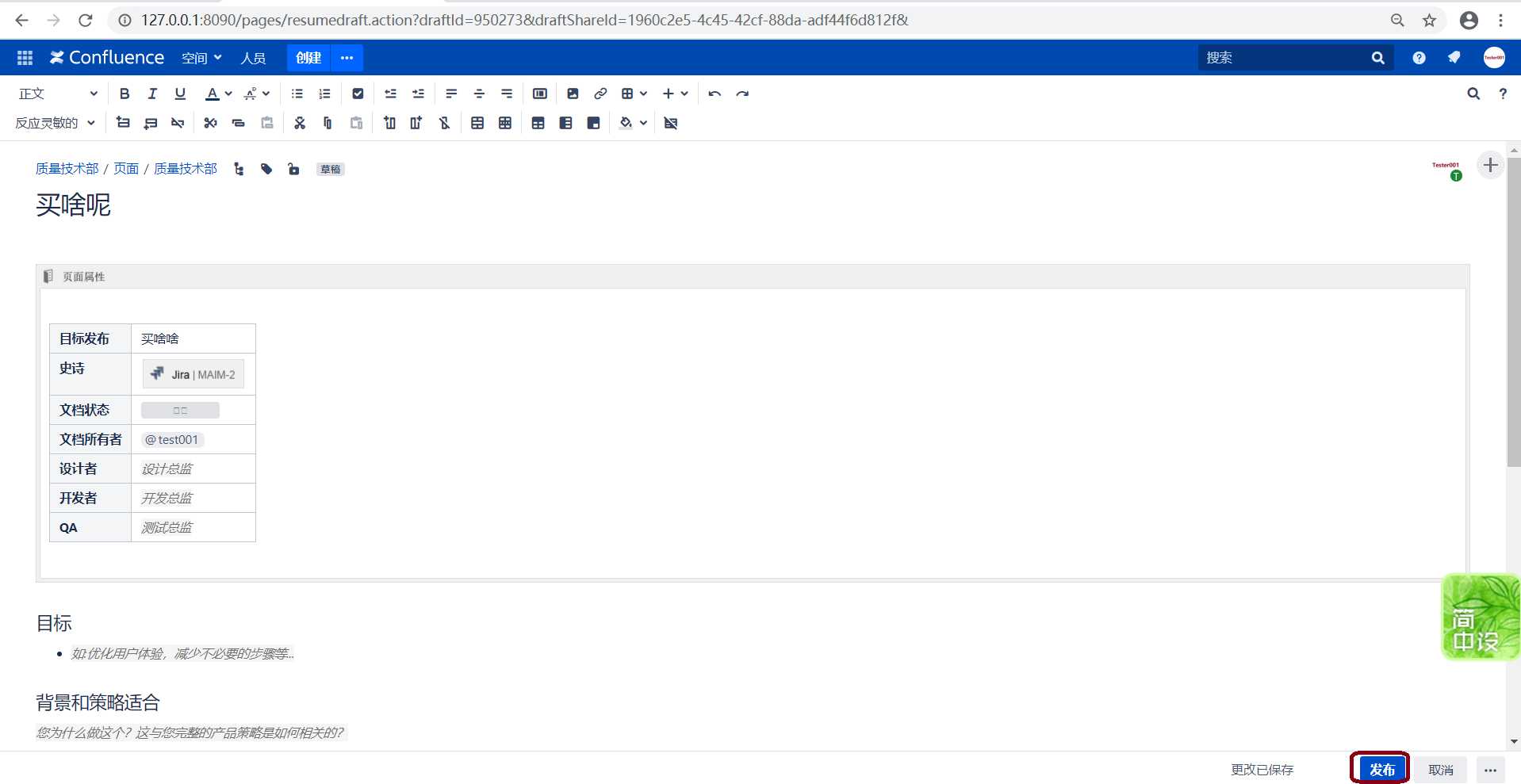This screenshot has height=784, width=1521.
Task: Toggle right text alignment
Action: (507, 94)
